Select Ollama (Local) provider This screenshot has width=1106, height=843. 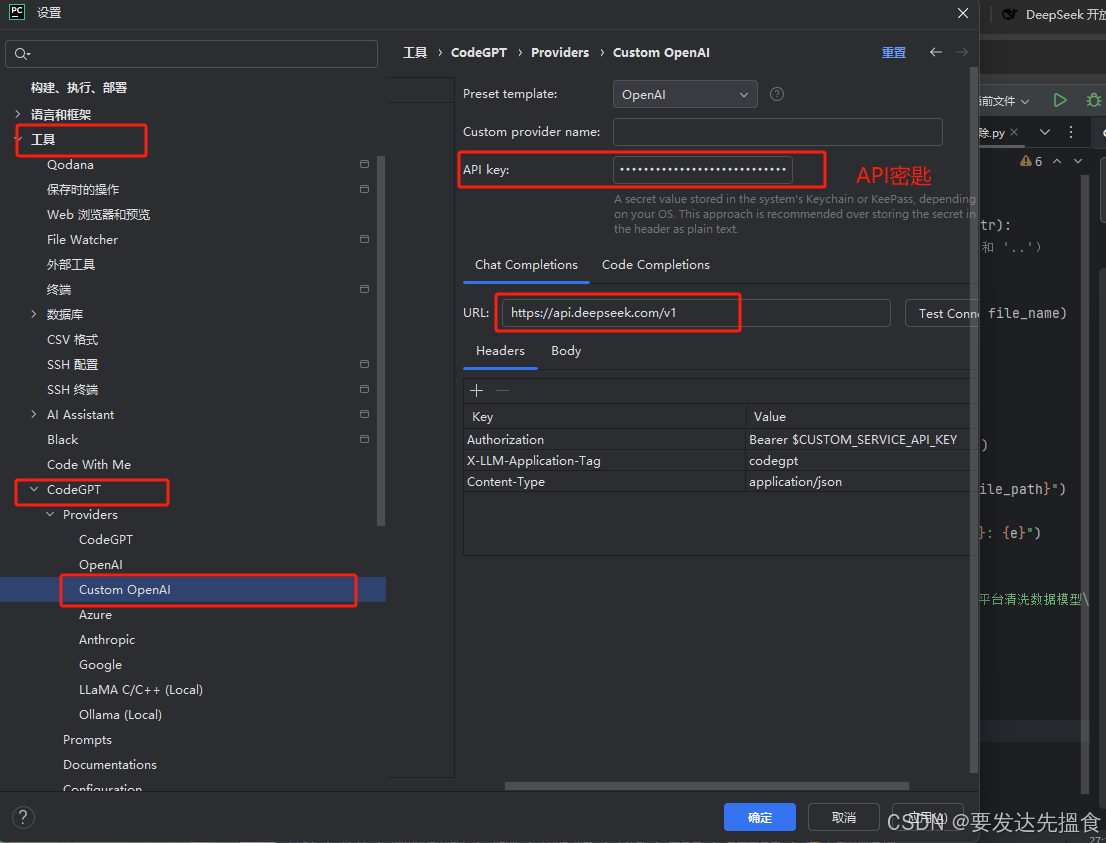[x=120, y=715]
